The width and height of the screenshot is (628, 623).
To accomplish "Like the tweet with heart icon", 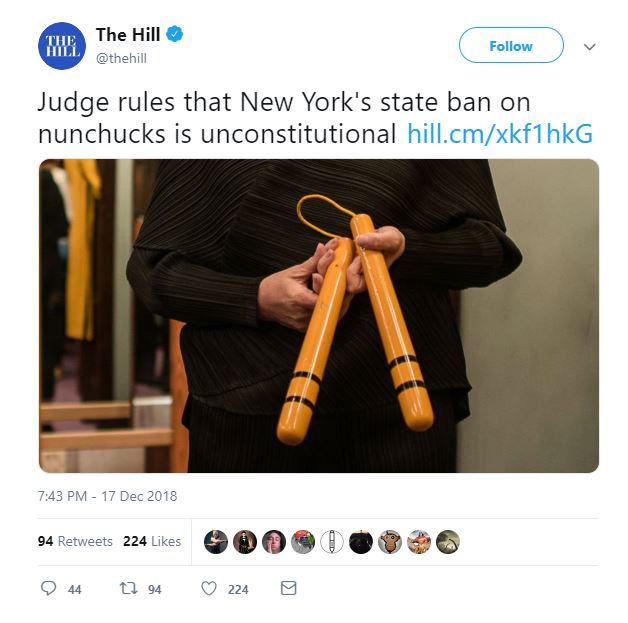I will (x=209, y=588).
